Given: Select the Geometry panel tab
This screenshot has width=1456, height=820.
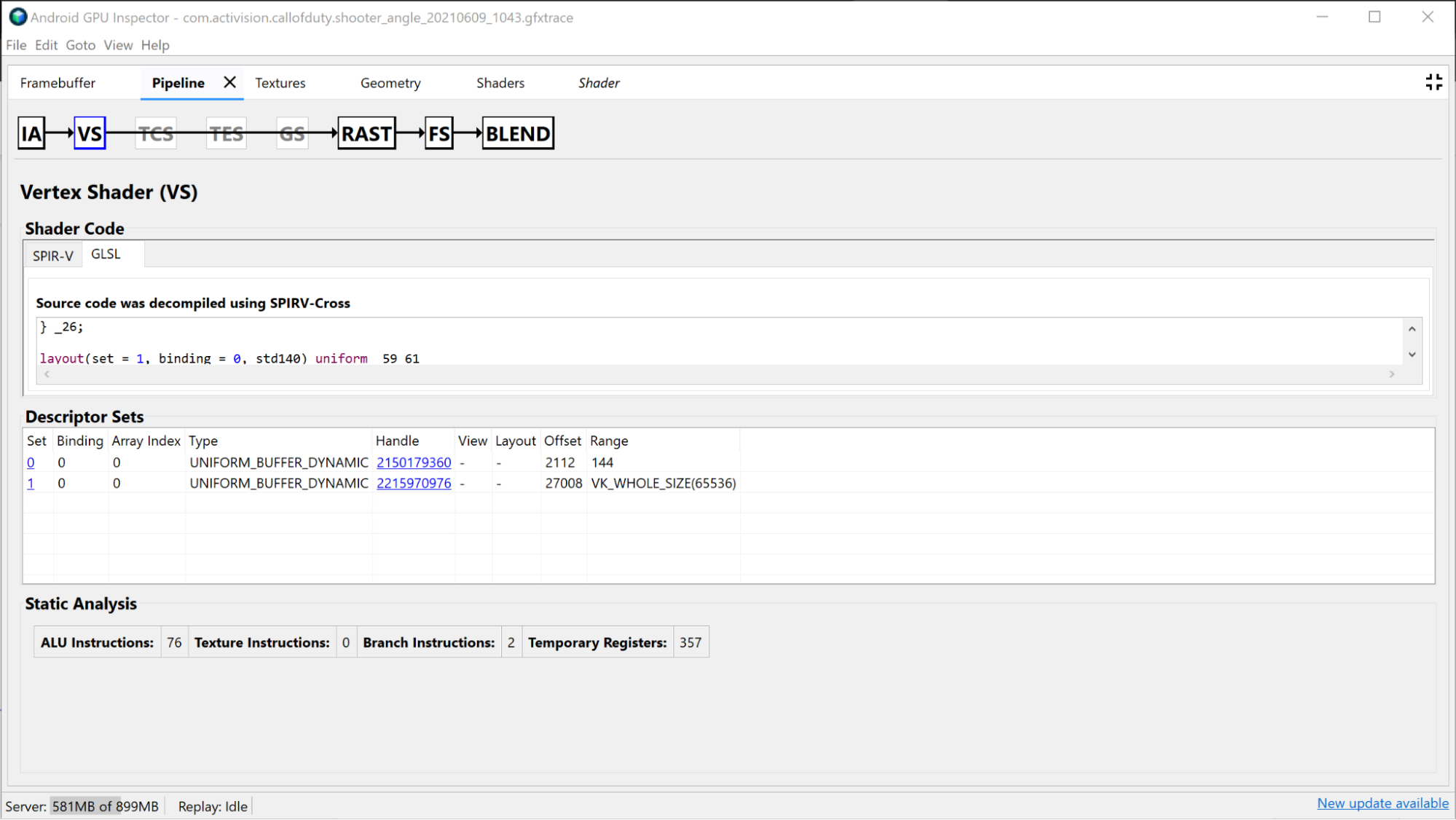Looking at the screenshot, I should [x=390, y=83].
